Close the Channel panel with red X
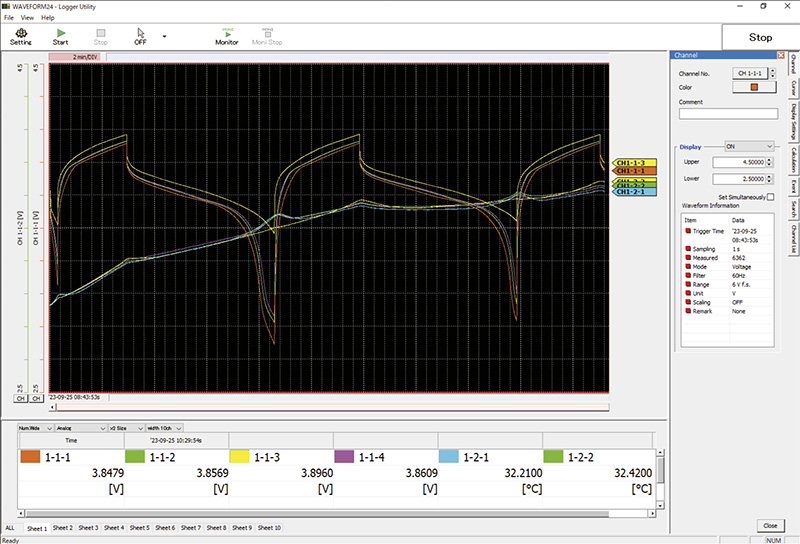The height and width of the screenshot is (544, 800). pos(781,55)
